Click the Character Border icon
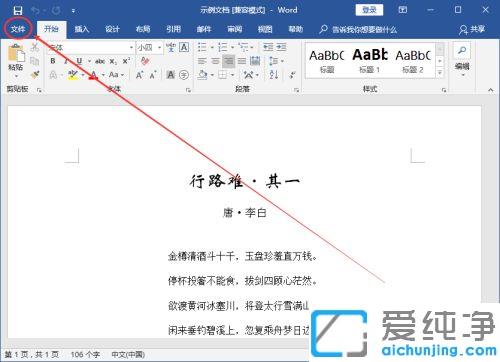Screen dimensions: 500x362 (184, 47)
